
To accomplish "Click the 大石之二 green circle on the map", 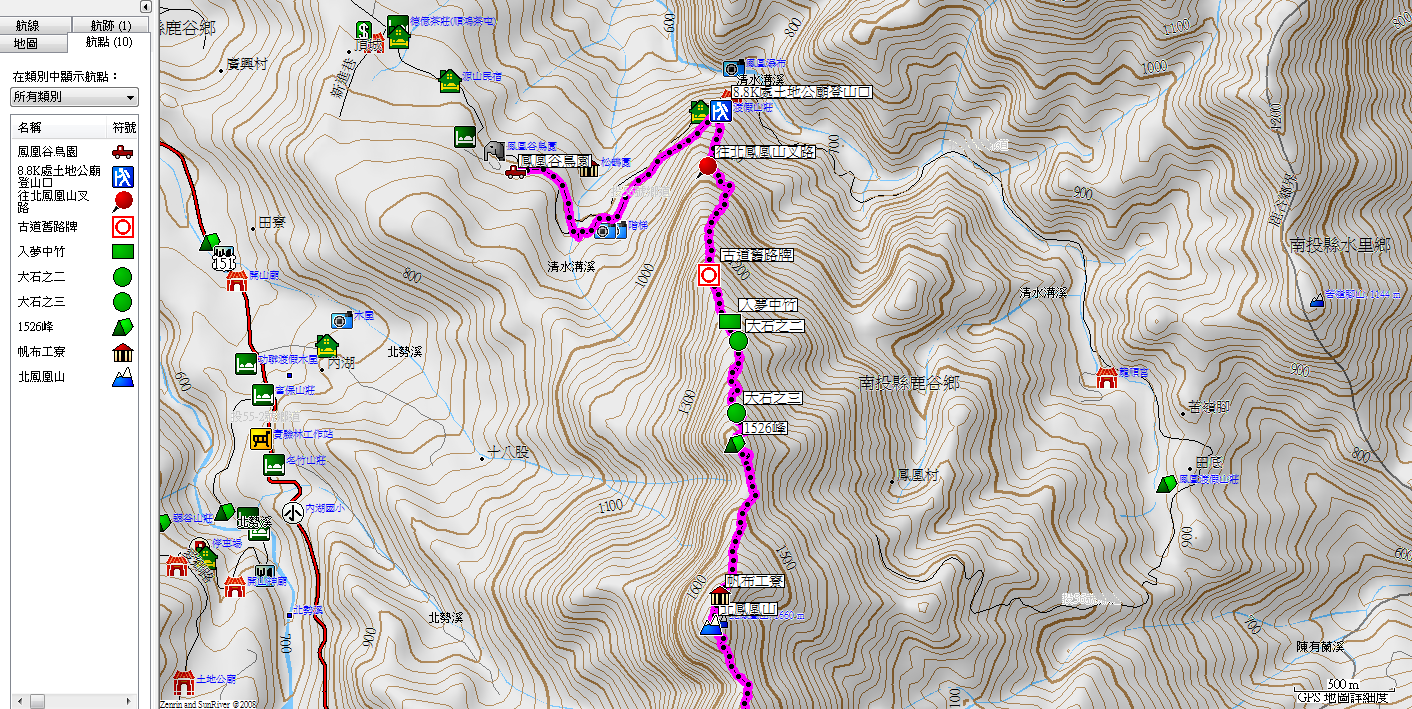I will point(739,342).
